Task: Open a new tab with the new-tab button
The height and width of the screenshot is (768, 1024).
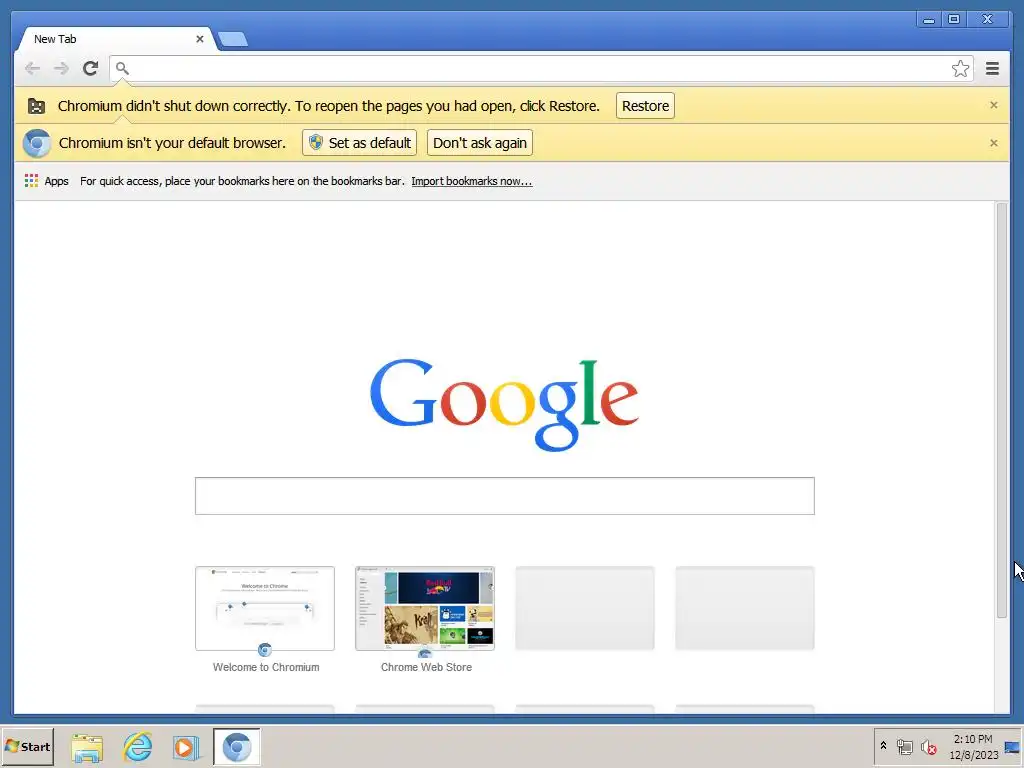Action: pos(232,39)
